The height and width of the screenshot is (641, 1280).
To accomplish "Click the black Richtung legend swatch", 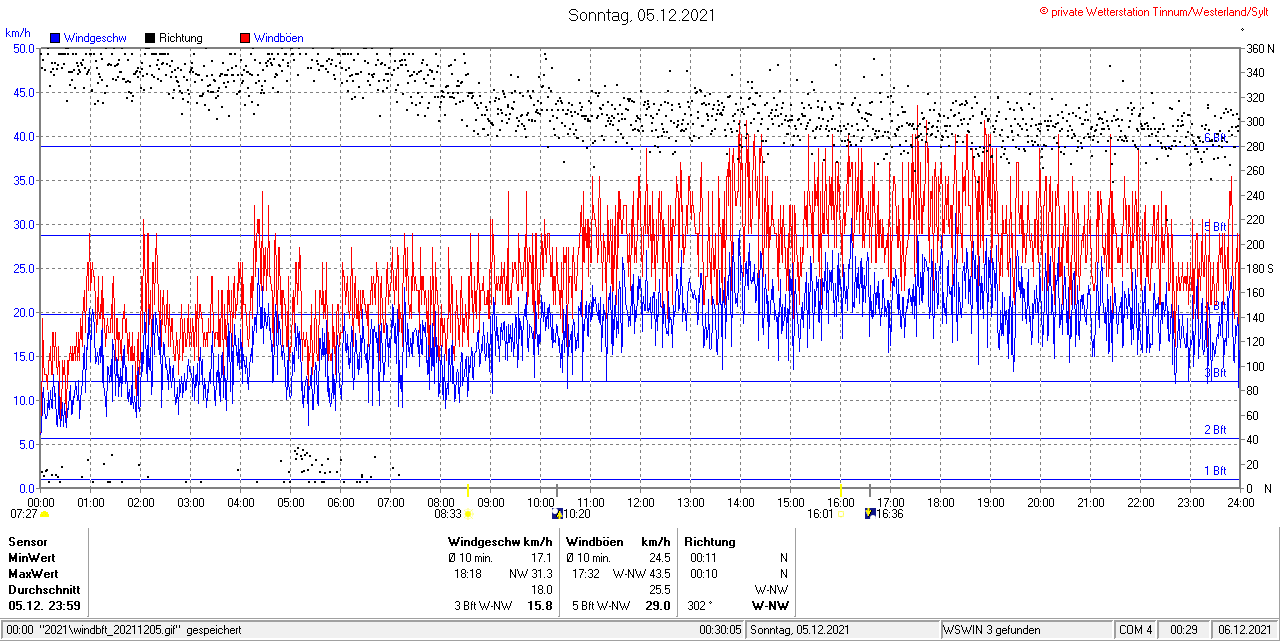I will pos(150,38).
